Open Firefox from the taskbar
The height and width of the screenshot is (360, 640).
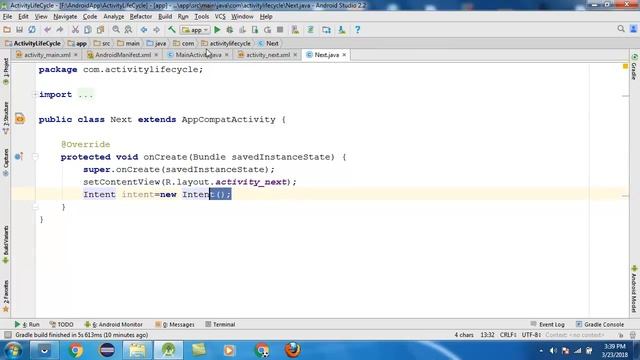pyautogui.click(x=292, y=350)
